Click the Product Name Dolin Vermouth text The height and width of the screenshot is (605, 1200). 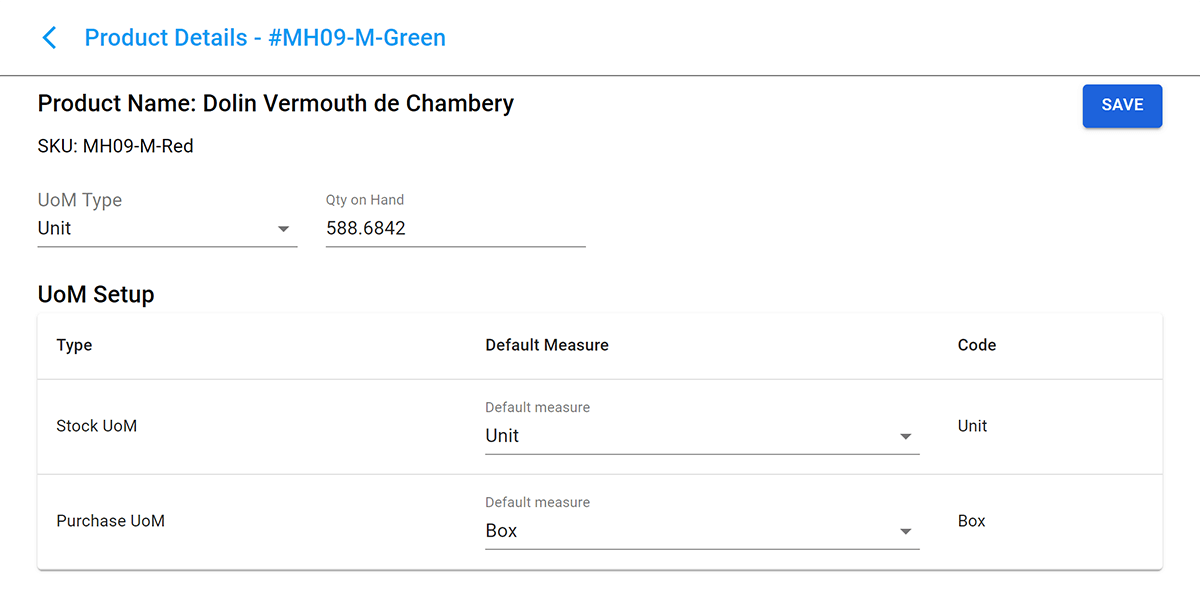coord(276,103)
